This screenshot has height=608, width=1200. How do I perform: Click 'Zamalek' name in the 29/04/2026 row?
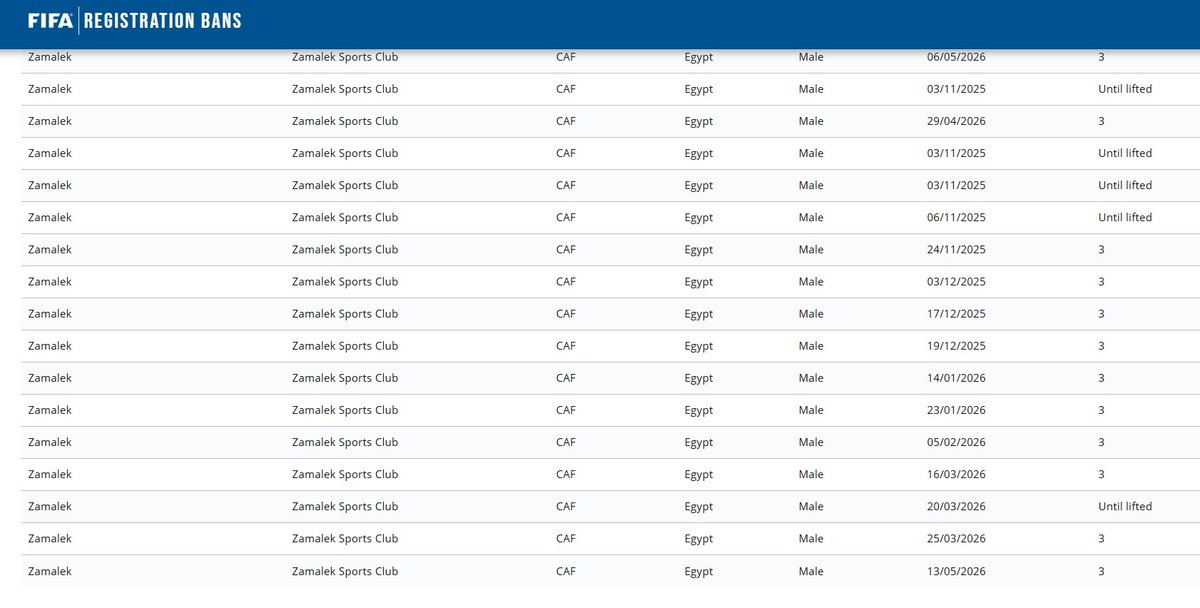[x=50, y=121]
